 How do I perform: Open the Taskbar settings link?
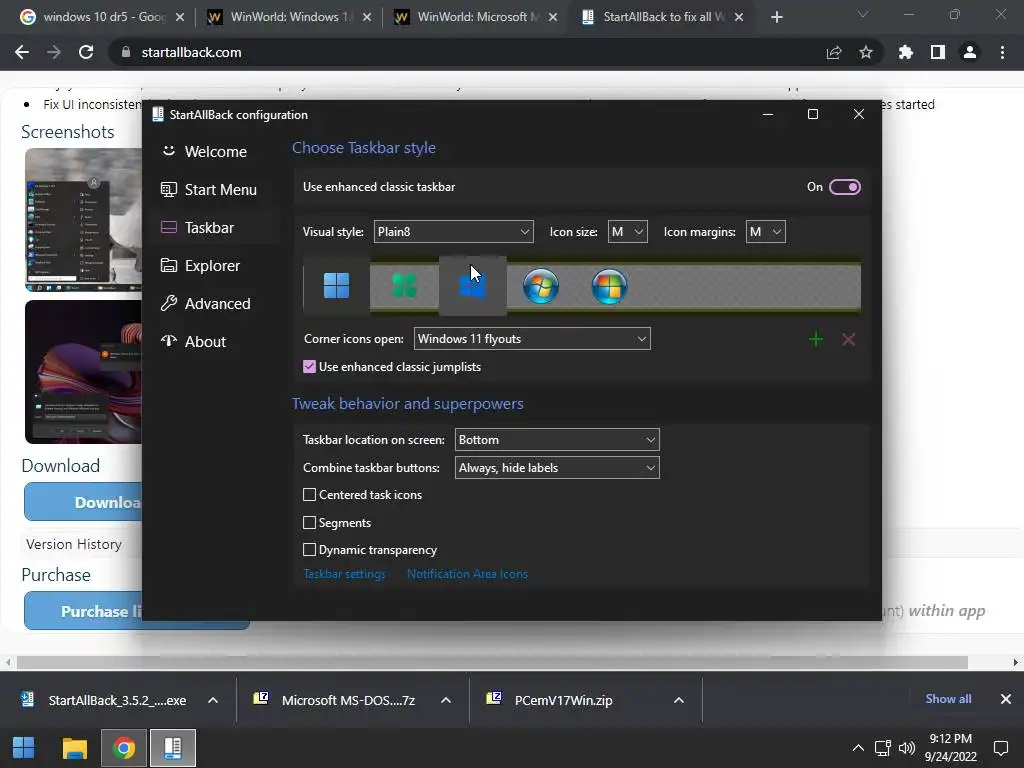tap(344, 574)
